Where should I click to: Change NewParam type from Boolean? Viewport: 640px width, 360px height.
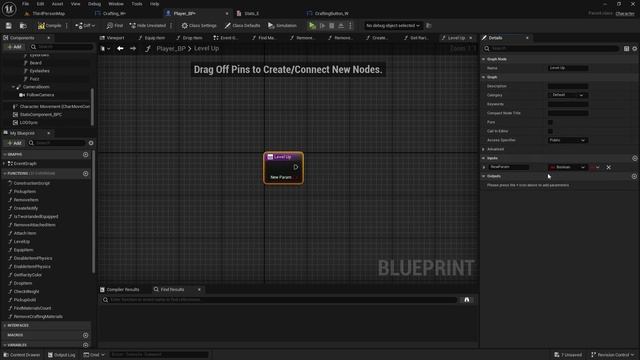567,167
